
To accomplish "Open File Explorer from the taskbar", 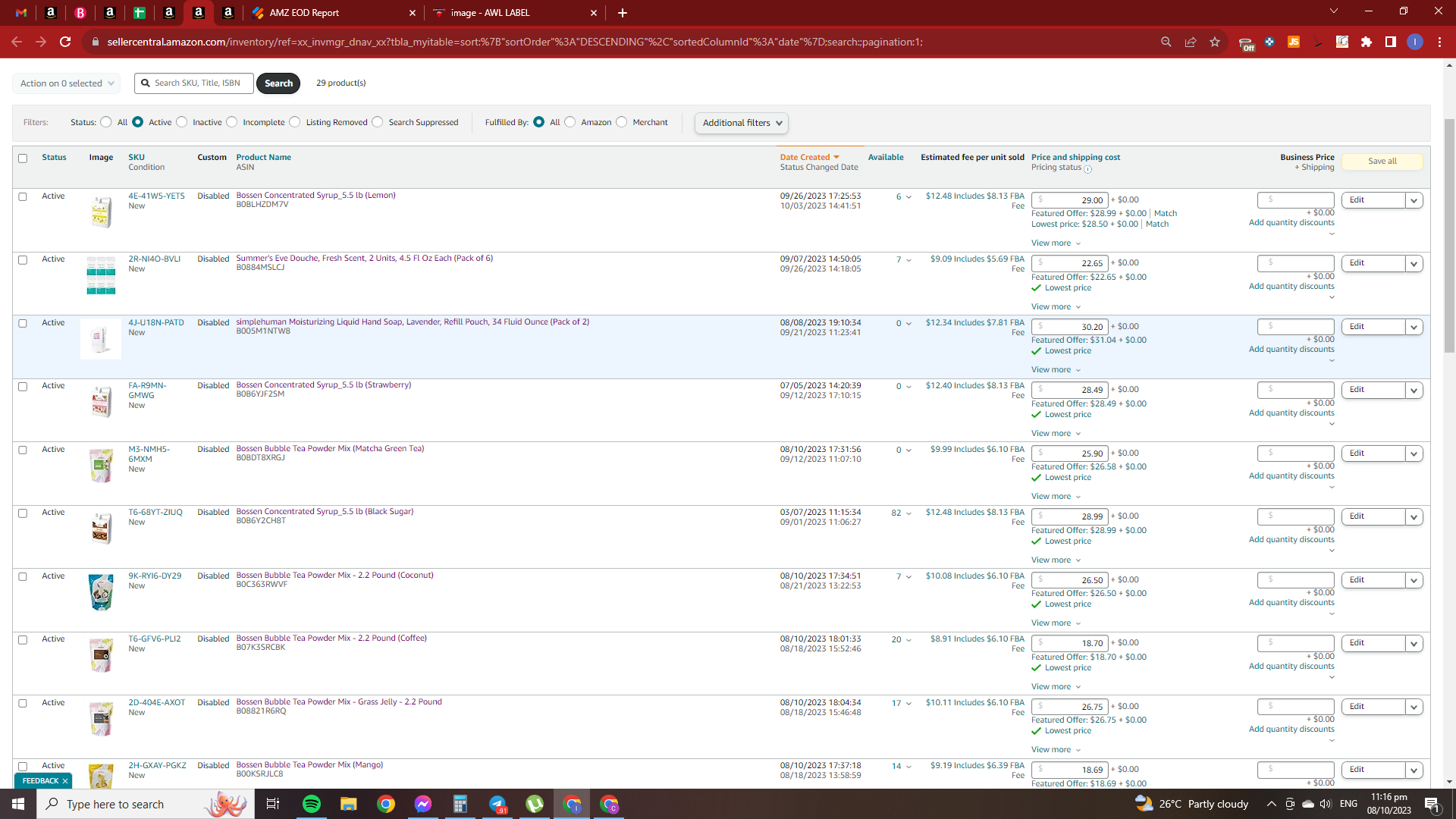I will click(348, 804).
